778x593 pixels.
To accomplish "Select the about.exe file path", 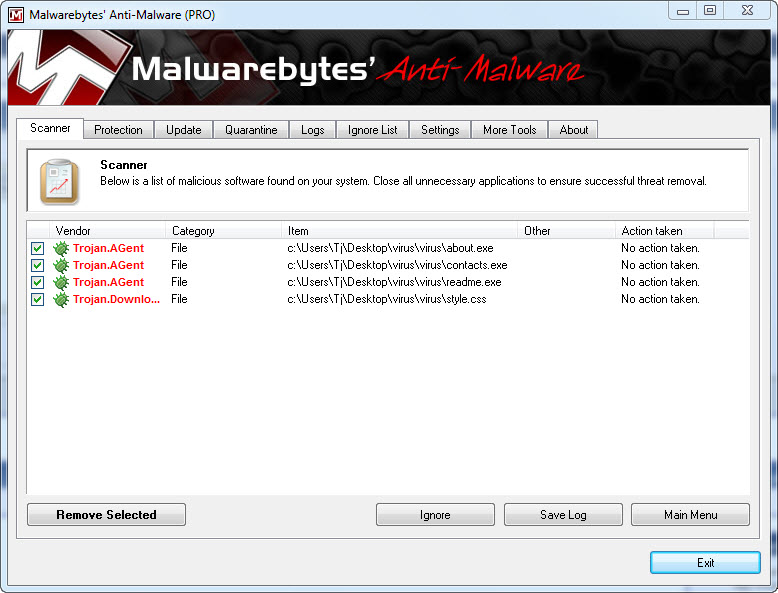I will [x=390, y=248].
